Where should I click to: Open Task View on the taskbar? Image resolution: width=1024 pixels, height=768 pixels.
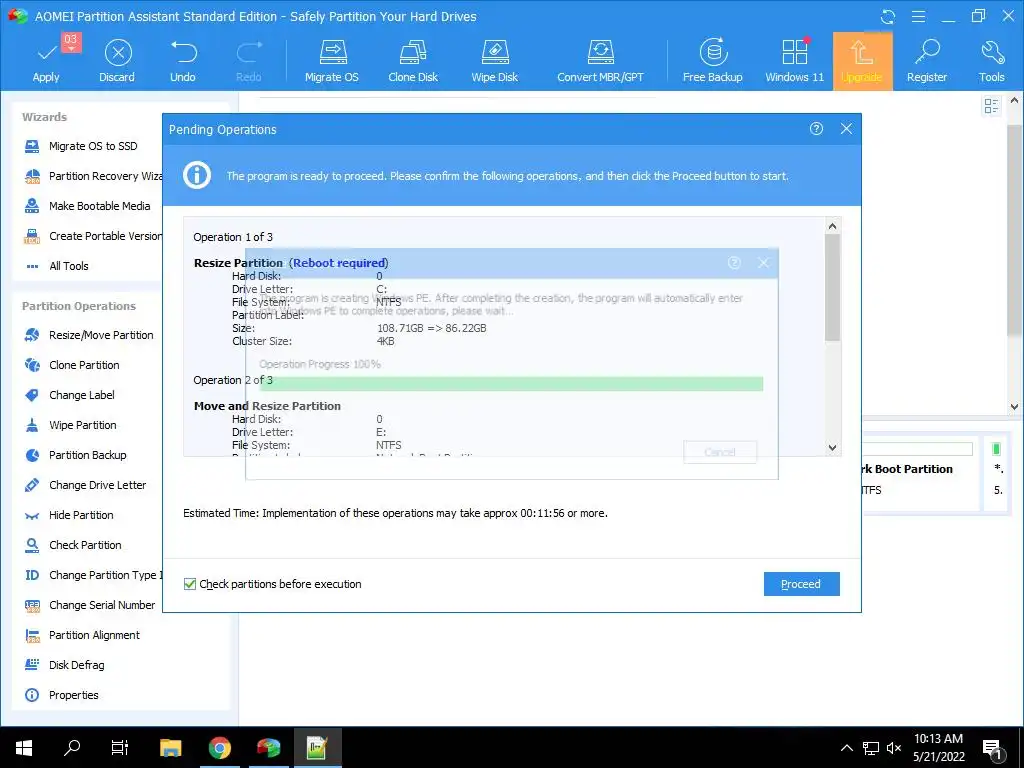pyautogui.click(x=120, y=748)
